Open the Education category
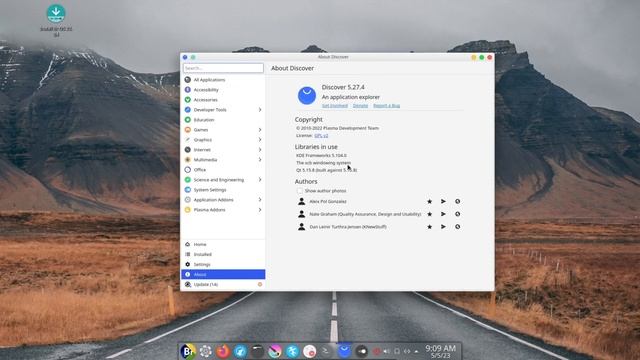The height and width of the screenshot is (360, 640). [223, 120]
